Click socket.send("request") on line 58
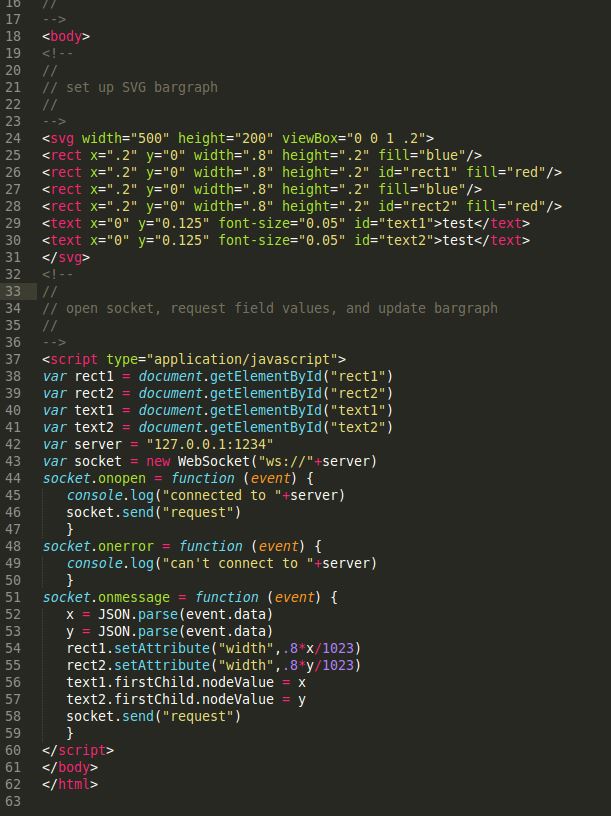Image resolution: width=611 pixels, height=816 pixels. (154, 717)
